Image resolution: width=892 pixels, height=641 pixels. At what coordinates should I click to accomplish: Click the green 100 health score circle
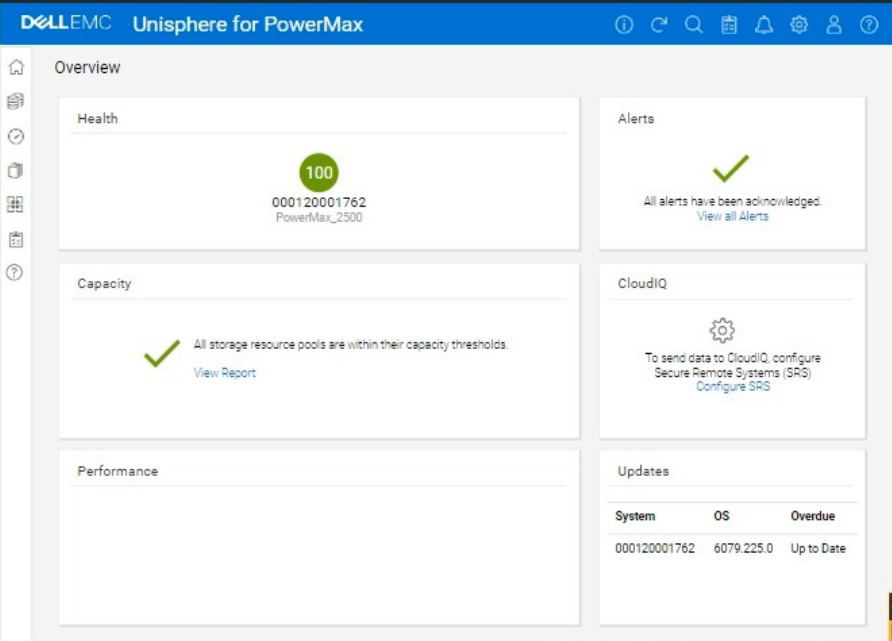pyautogui.click(x=319, y=172)
